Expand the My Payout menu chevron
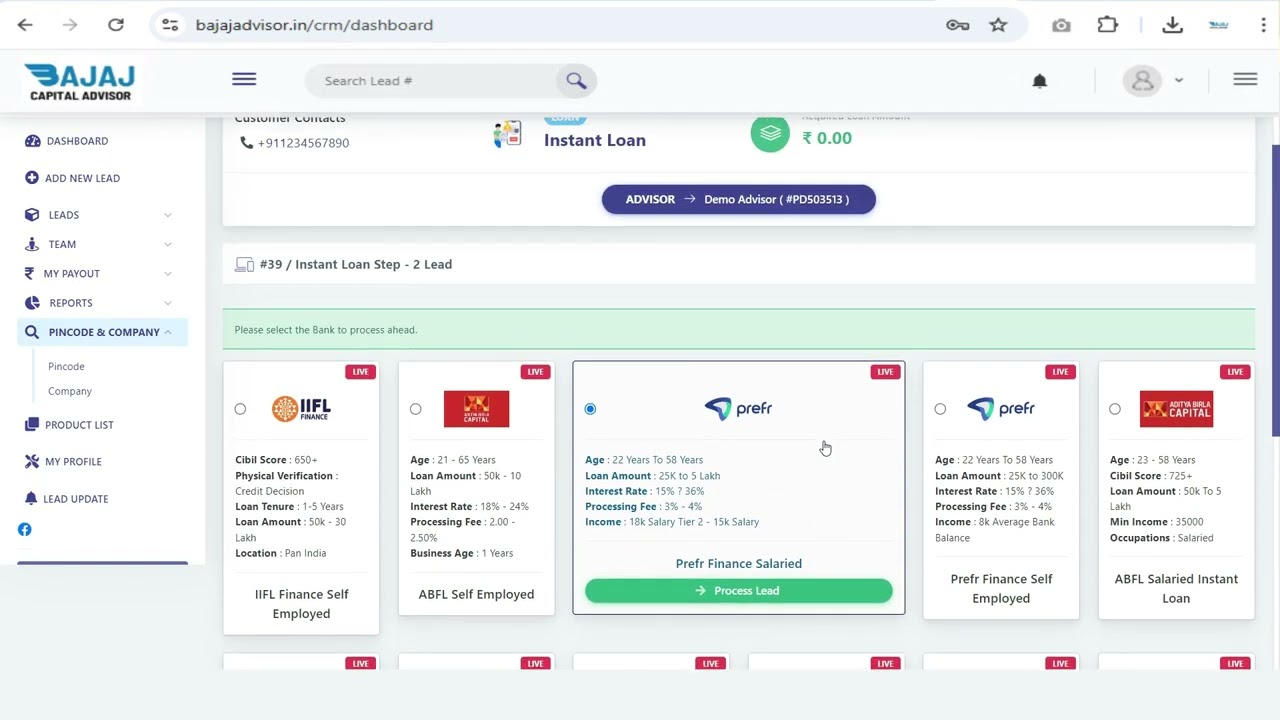 (167, 273)
